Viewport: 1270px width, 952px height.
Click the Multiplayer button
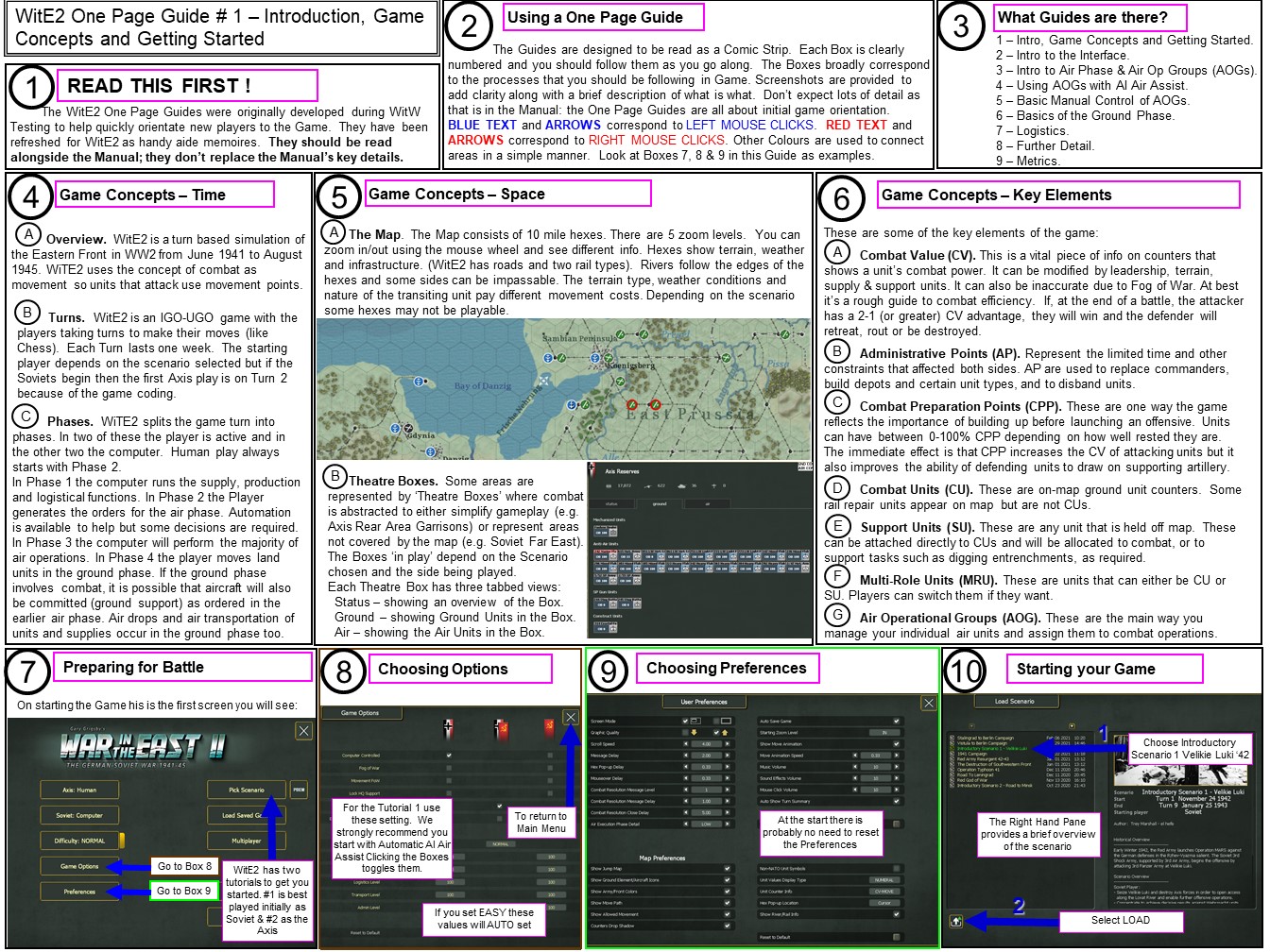247,841
